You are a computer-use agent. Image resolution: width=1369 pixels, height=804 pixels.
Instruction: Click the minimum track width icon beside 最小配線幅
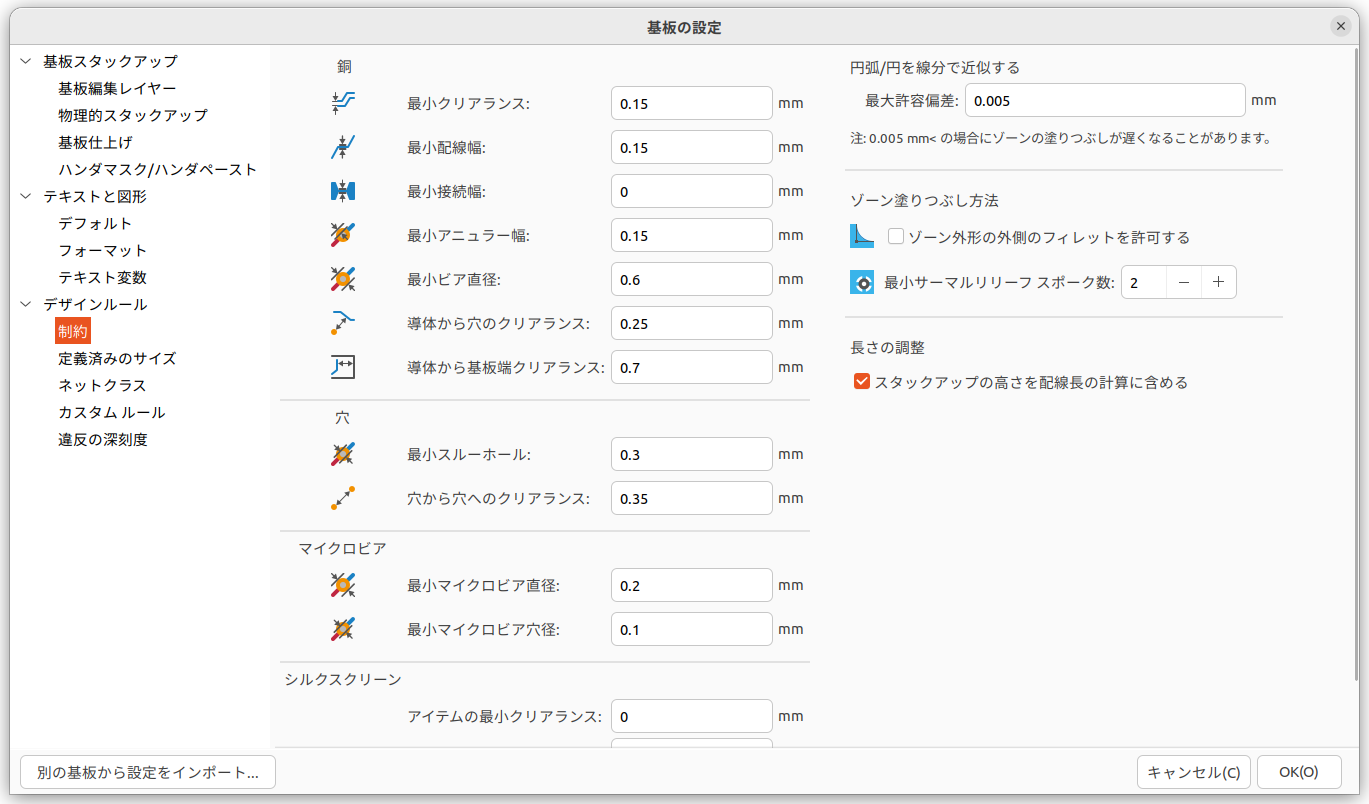click(343, 147)
